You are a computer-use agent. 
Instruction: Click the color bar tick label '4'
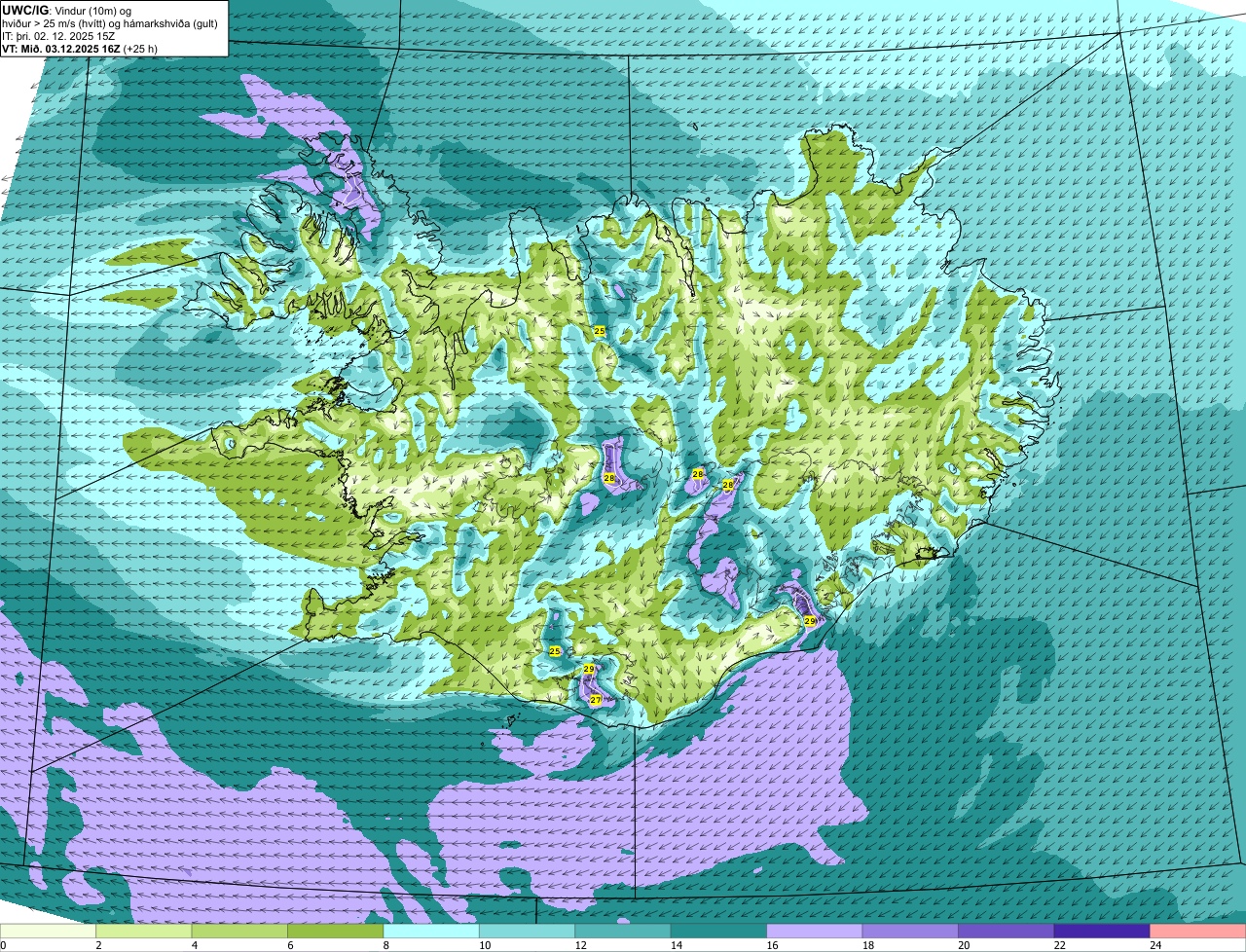tap(194, 945)
